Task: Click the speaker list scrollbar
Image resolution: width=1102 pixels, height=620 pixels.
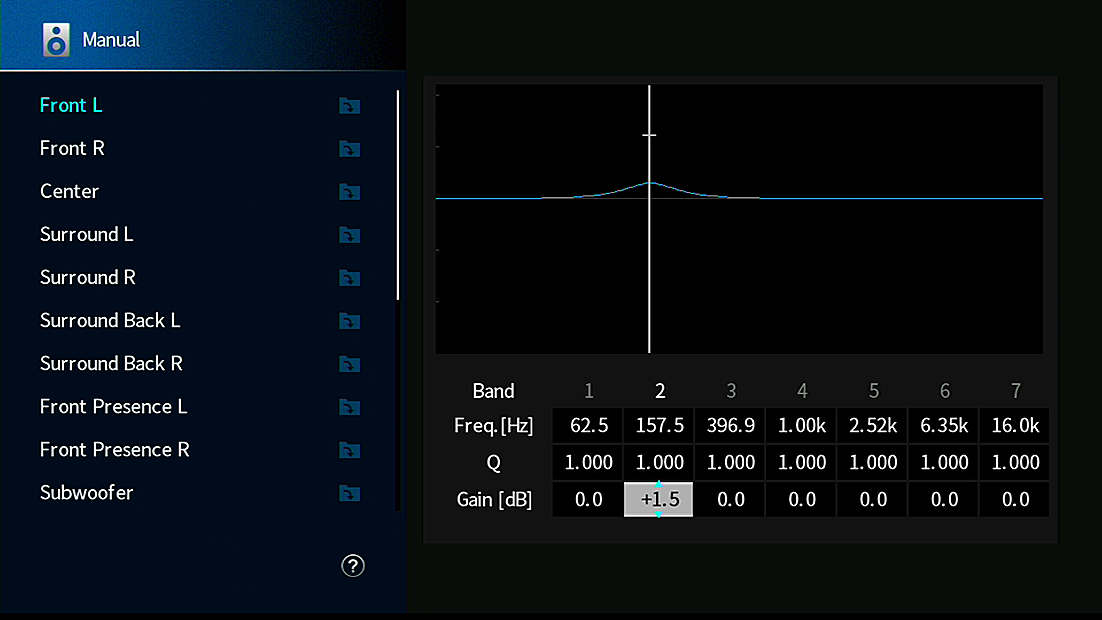Action: click(398, 195)
